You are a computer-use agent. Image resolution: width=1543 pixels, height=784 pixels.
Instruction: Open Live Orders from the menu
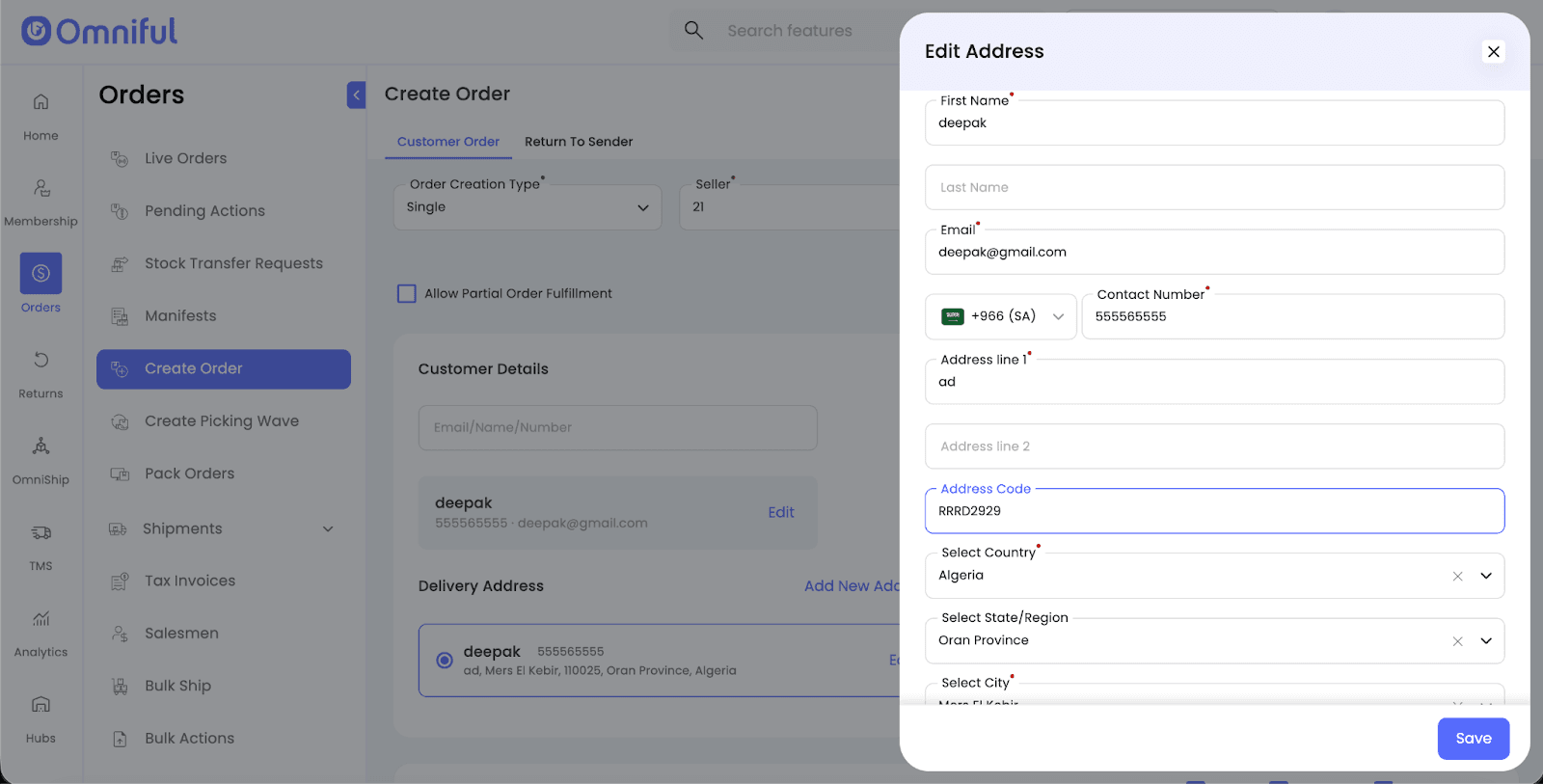click(185, 158)
